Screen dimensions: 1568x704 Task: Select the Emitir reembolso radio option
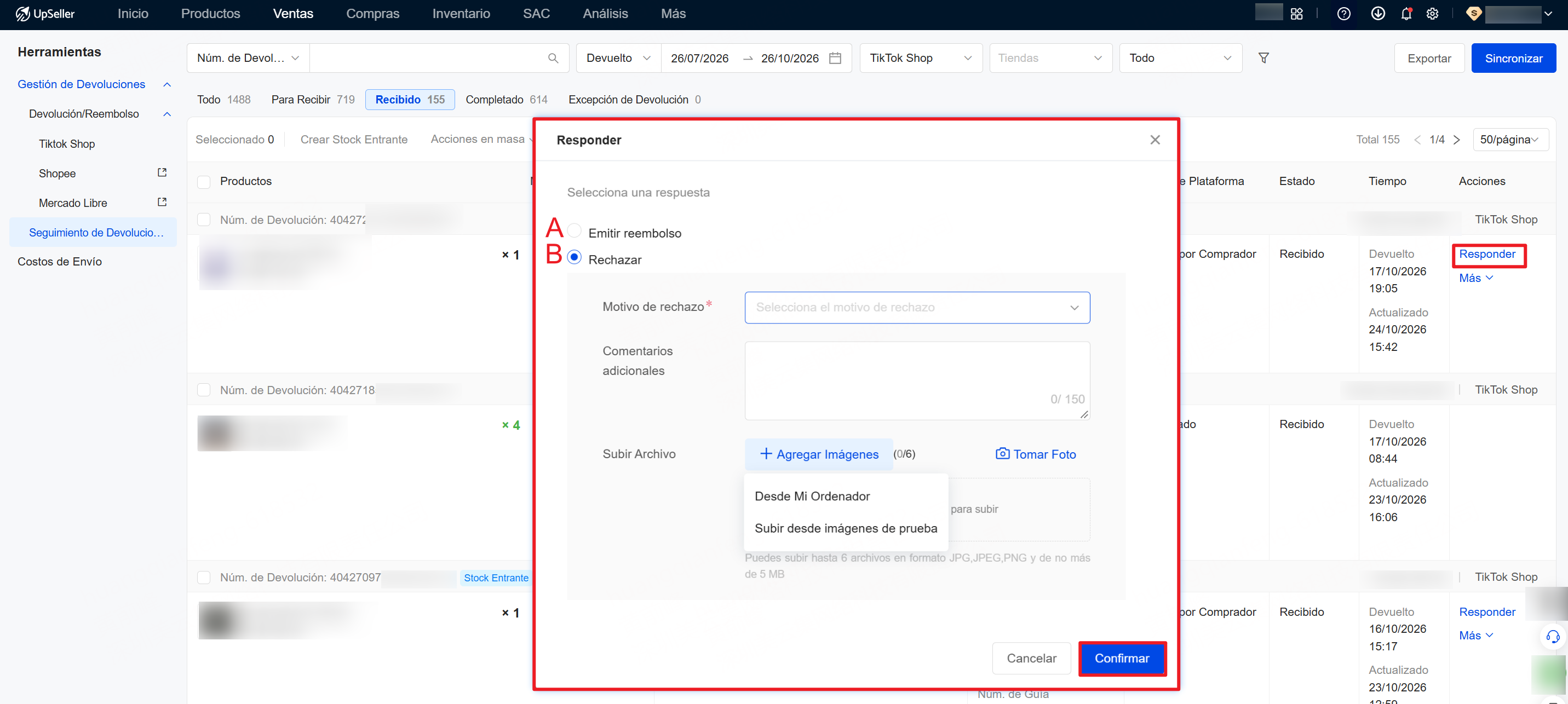(574, 231)
